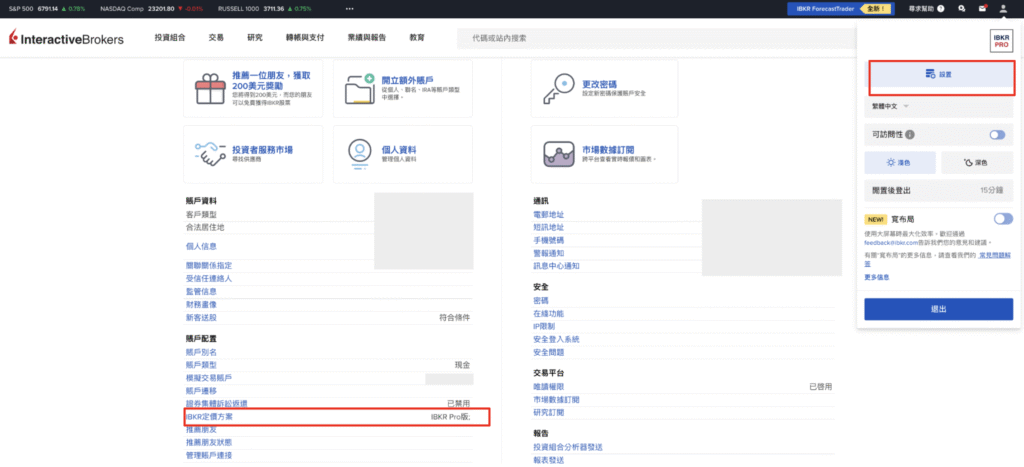Viewport: 1024px width, 467px height.
Task: Click the 已禁用 status text
Action: click(458, 404)
